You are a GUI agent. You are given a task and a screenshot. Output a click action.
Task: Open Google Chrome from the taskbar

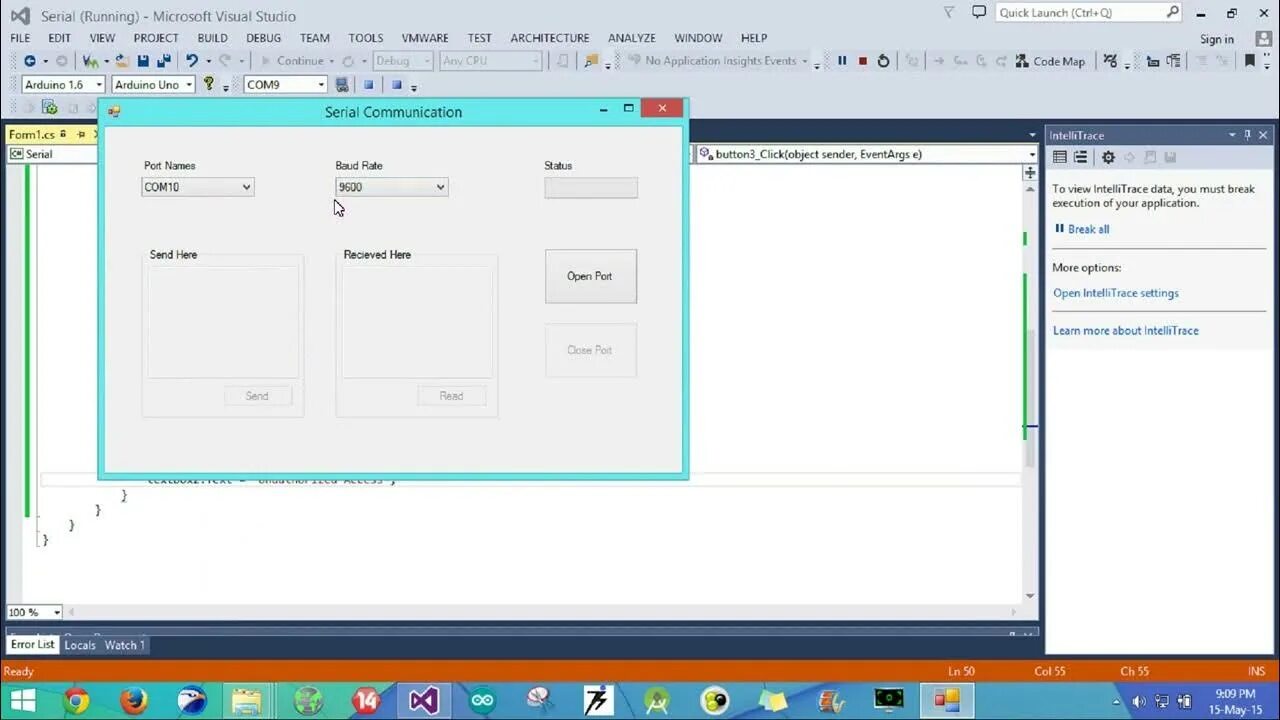[x=77, y=700]
